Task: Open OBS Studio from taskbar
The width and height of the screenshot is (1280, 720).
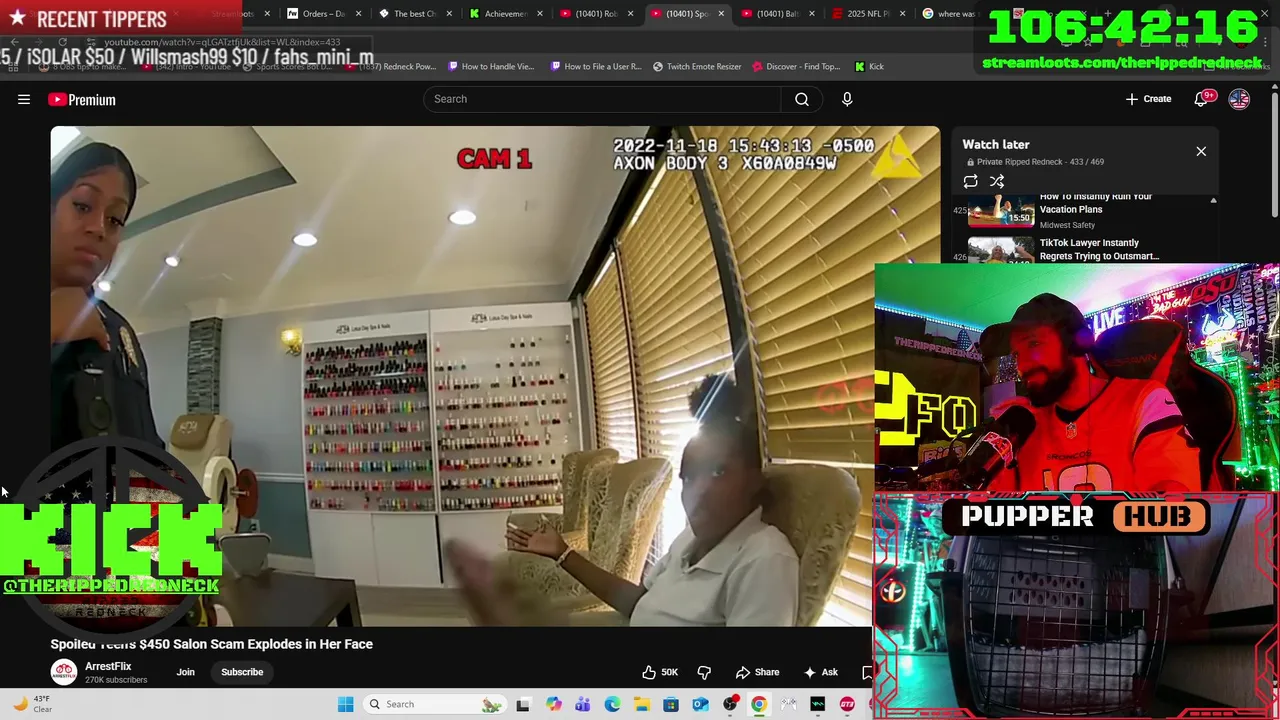Action: click(x=730, y=704)
